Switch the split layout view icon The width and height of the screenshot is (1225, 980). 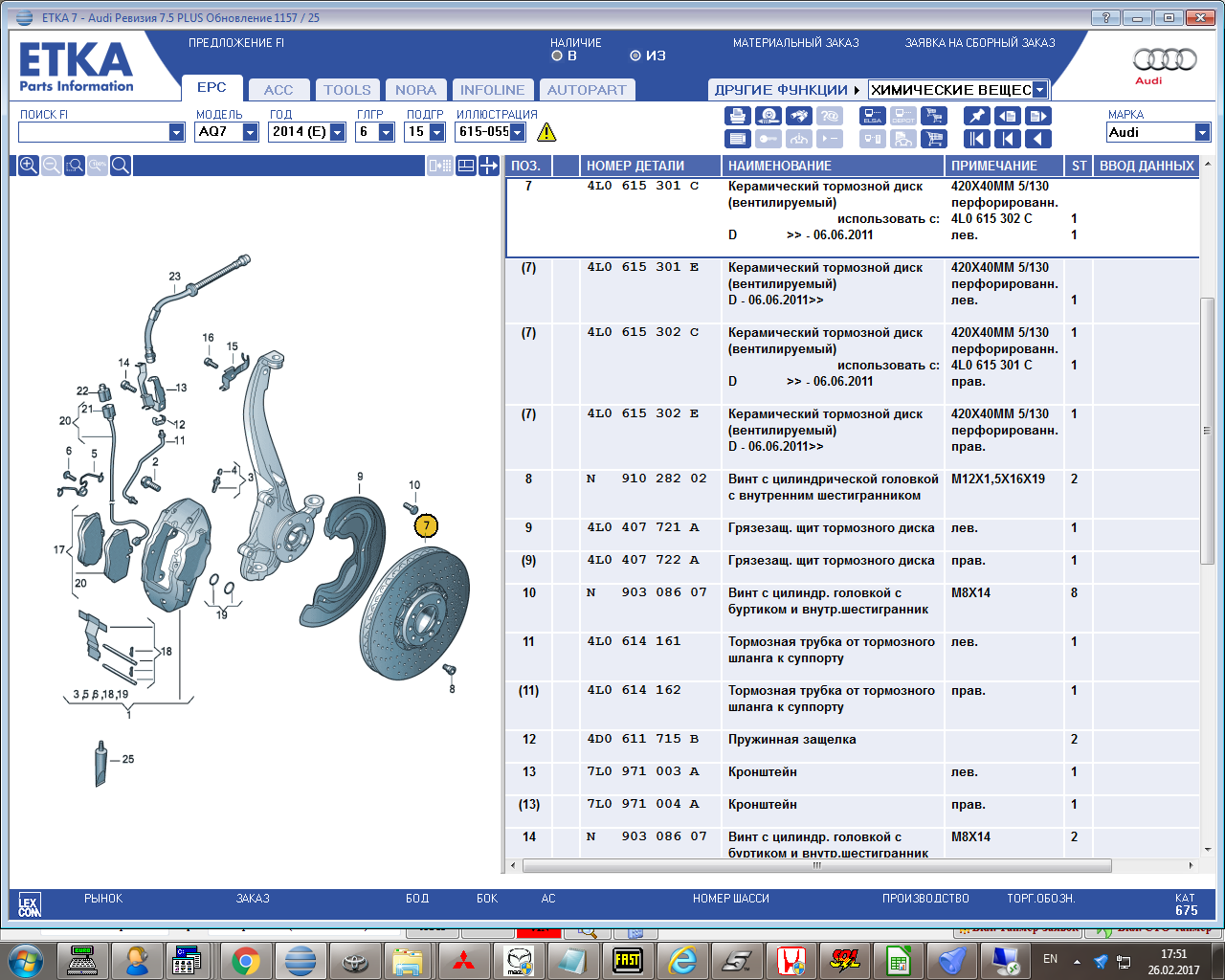pos(466,166)
